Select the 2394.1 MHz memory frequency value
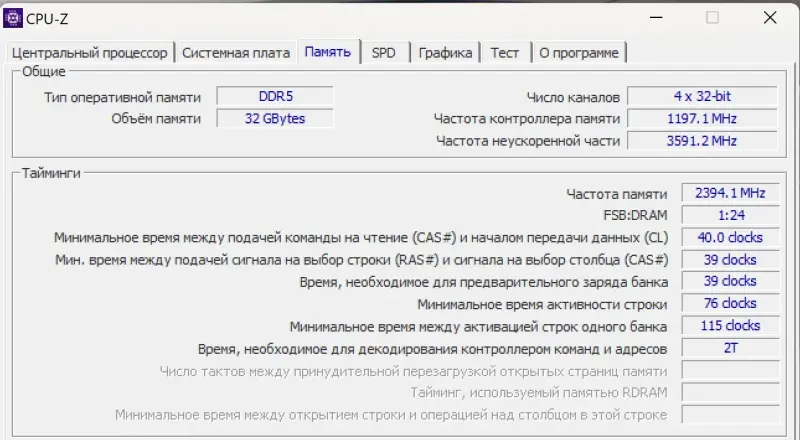The width and height of the screenshot is (800, 440). [x=730, y=193]
